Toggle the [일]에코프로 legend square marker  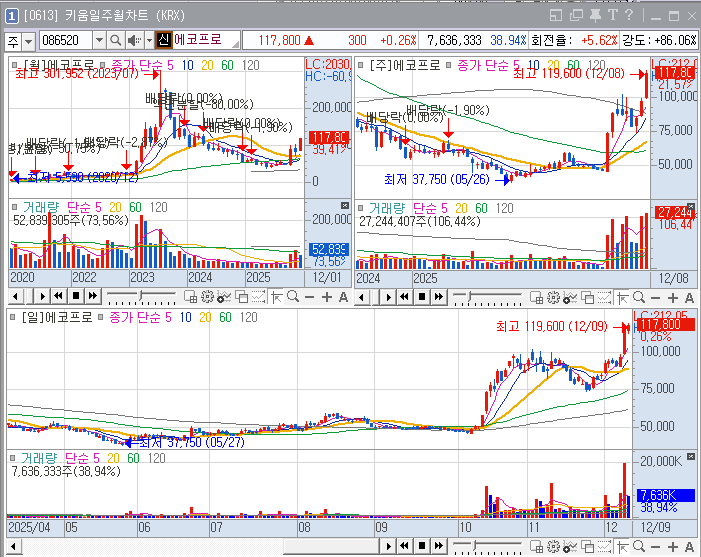coord(13,317)
